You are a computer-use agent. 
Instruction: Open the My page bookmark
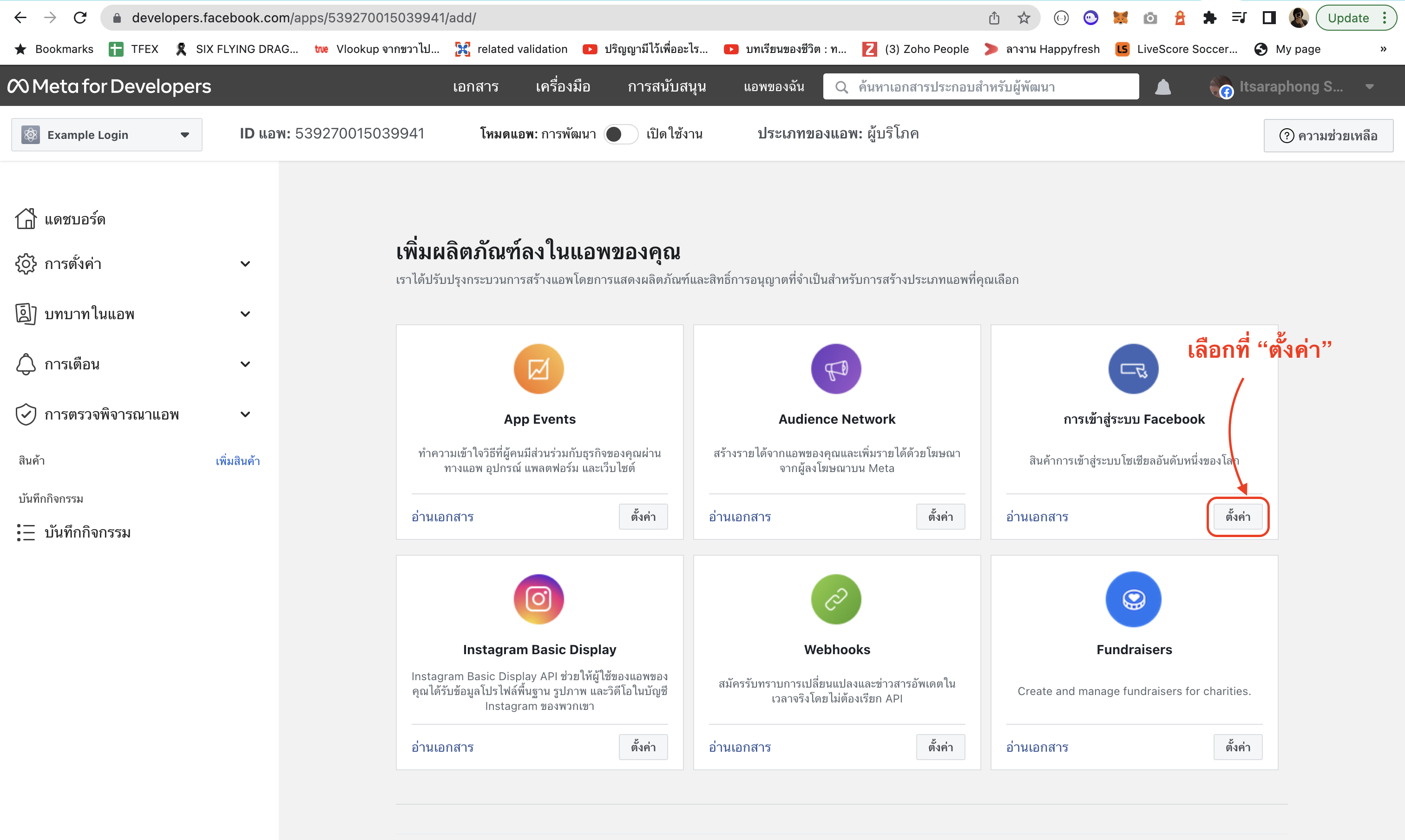[1287, 49]
